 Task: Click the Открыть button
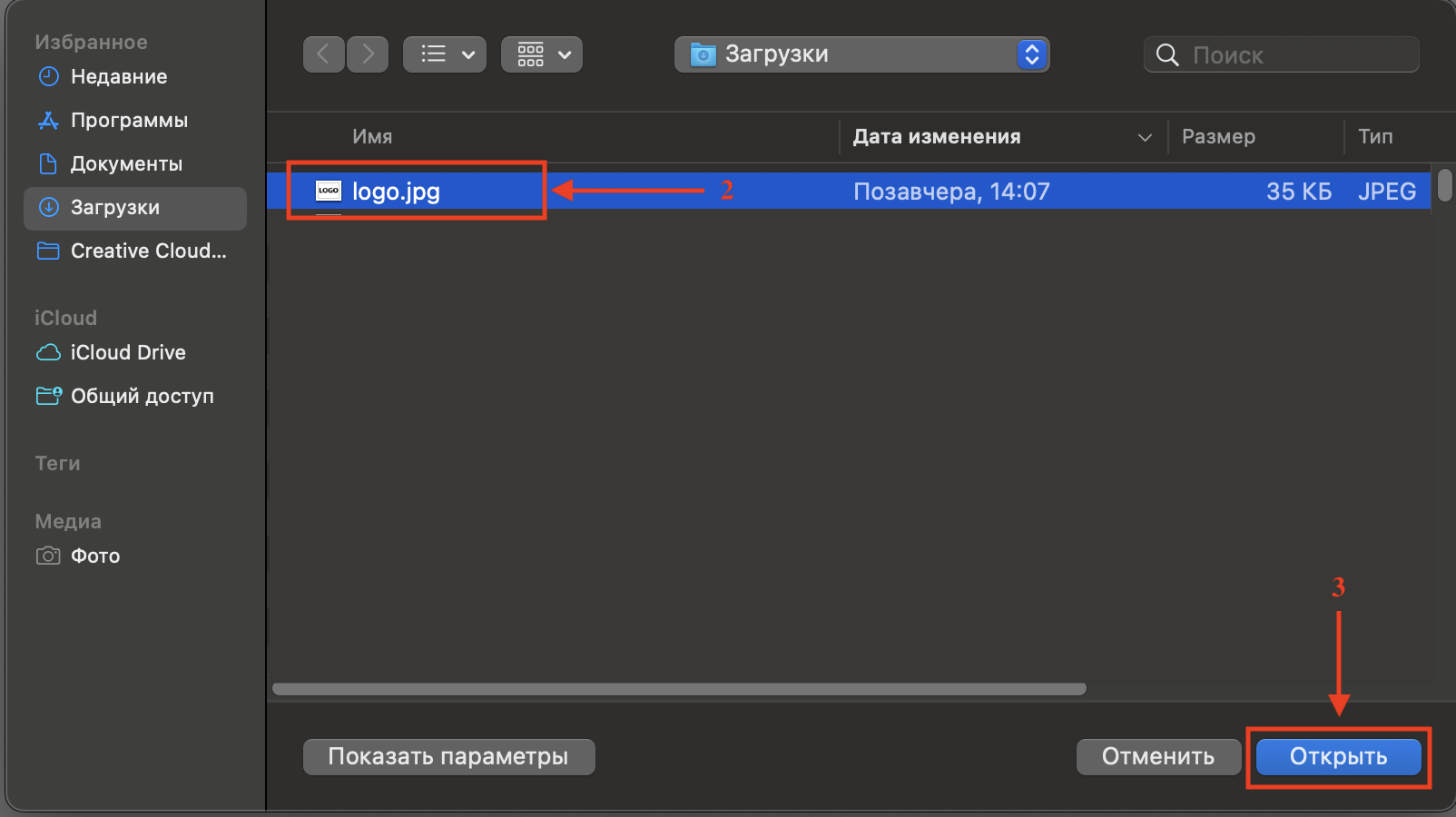click(1339, 757)
